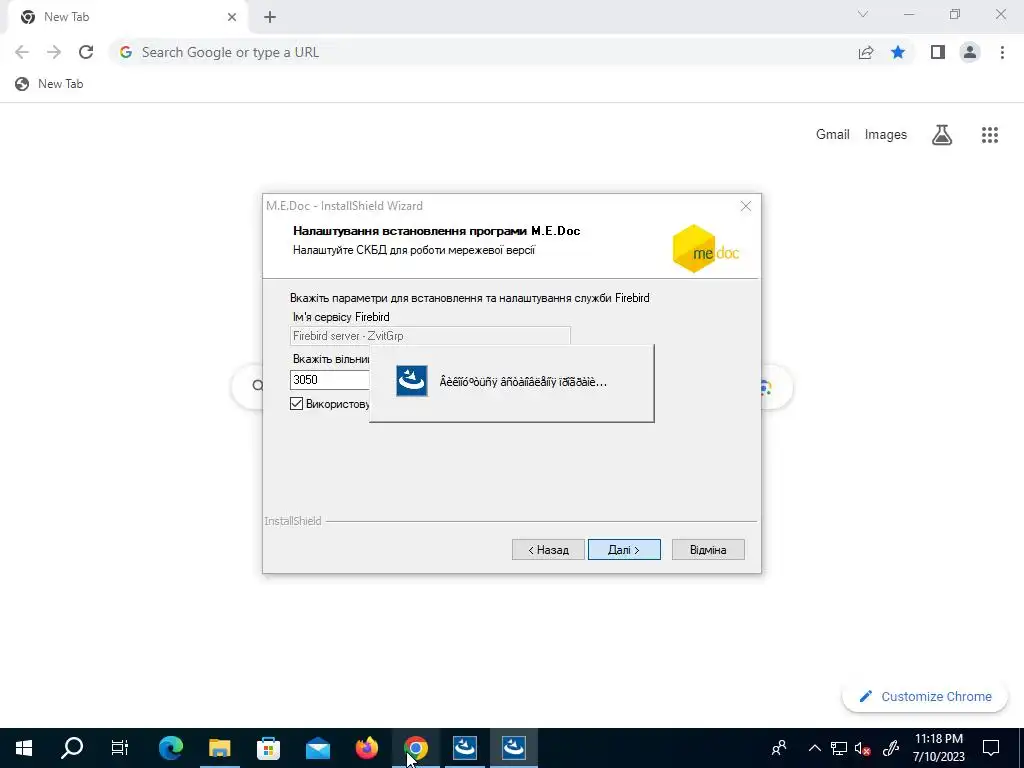
Task: Close the New Tab tab
Action: click(x=232, y=17)
